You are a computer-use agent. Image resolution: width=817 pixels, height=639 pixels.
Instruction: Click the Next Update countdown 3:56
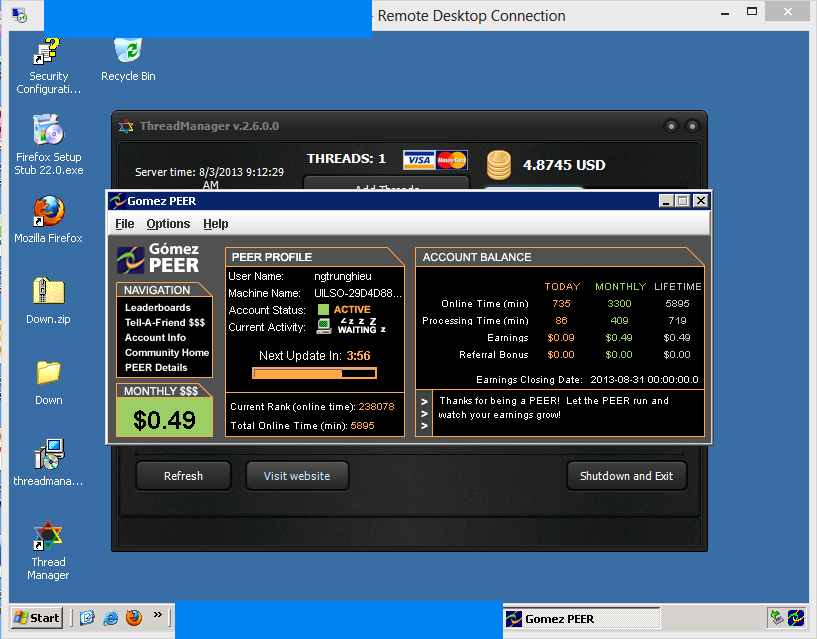[x=358, y=356]
